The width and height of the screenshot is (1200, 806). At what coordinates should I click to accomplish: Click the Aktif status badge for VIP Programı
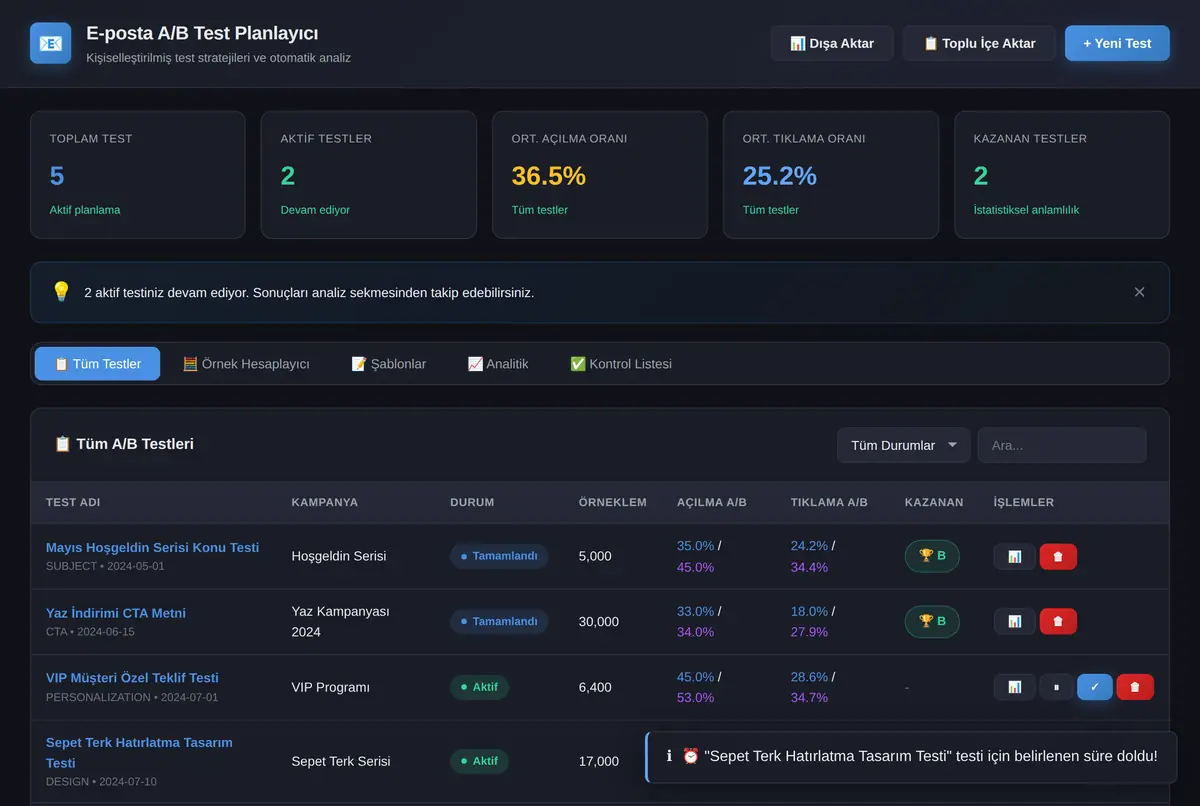480,687
